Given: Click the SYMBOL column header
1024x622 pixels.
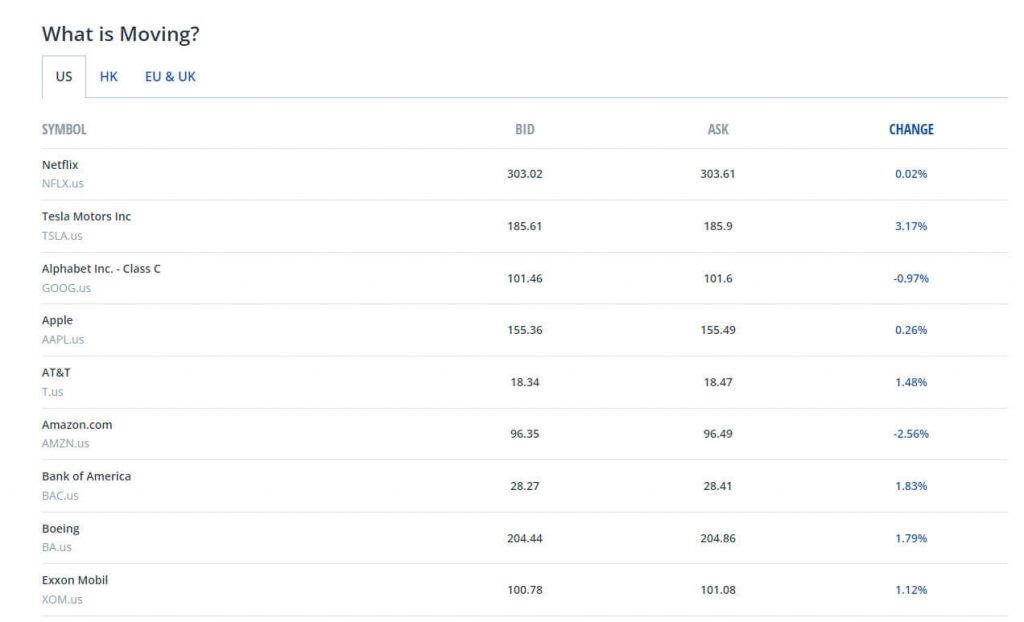Looking at the screenshot, I should tap(64, 129).
